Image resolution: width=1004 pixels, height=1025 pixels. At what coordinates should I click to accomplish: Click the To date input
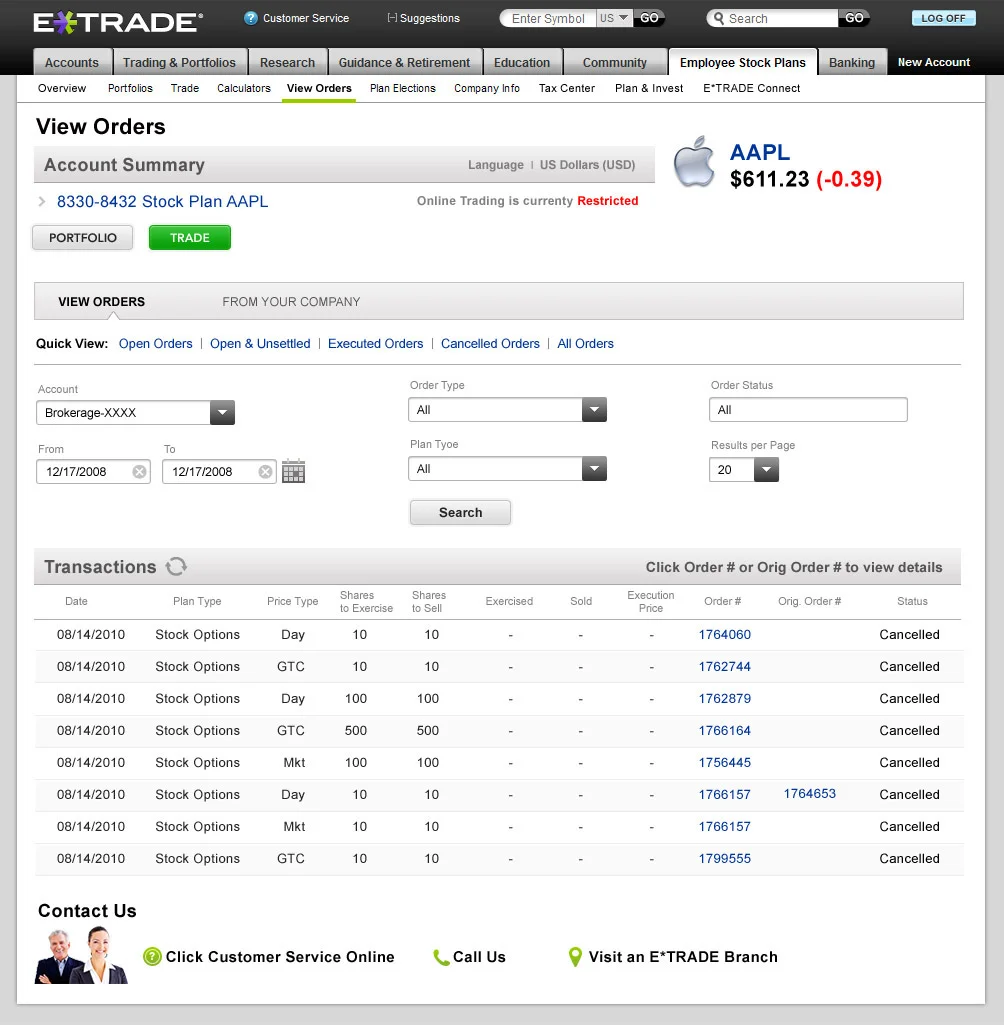pos(219,471)
